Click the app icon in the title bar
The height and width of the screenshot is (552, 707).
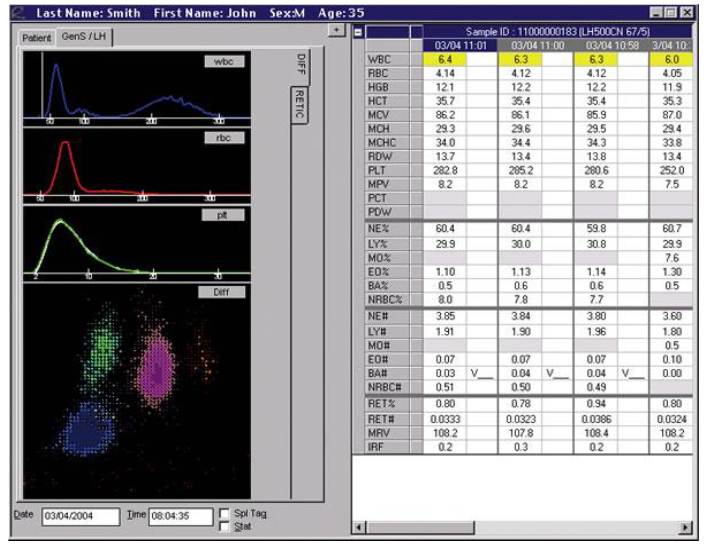coord(12,11)
